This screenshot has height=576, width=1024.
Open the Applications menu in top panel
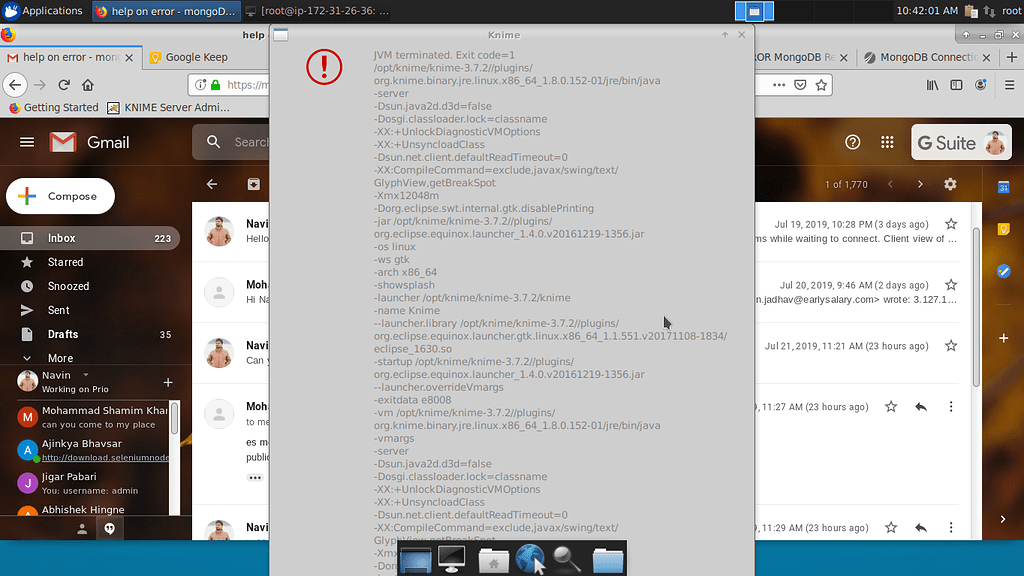coord(44,11)
